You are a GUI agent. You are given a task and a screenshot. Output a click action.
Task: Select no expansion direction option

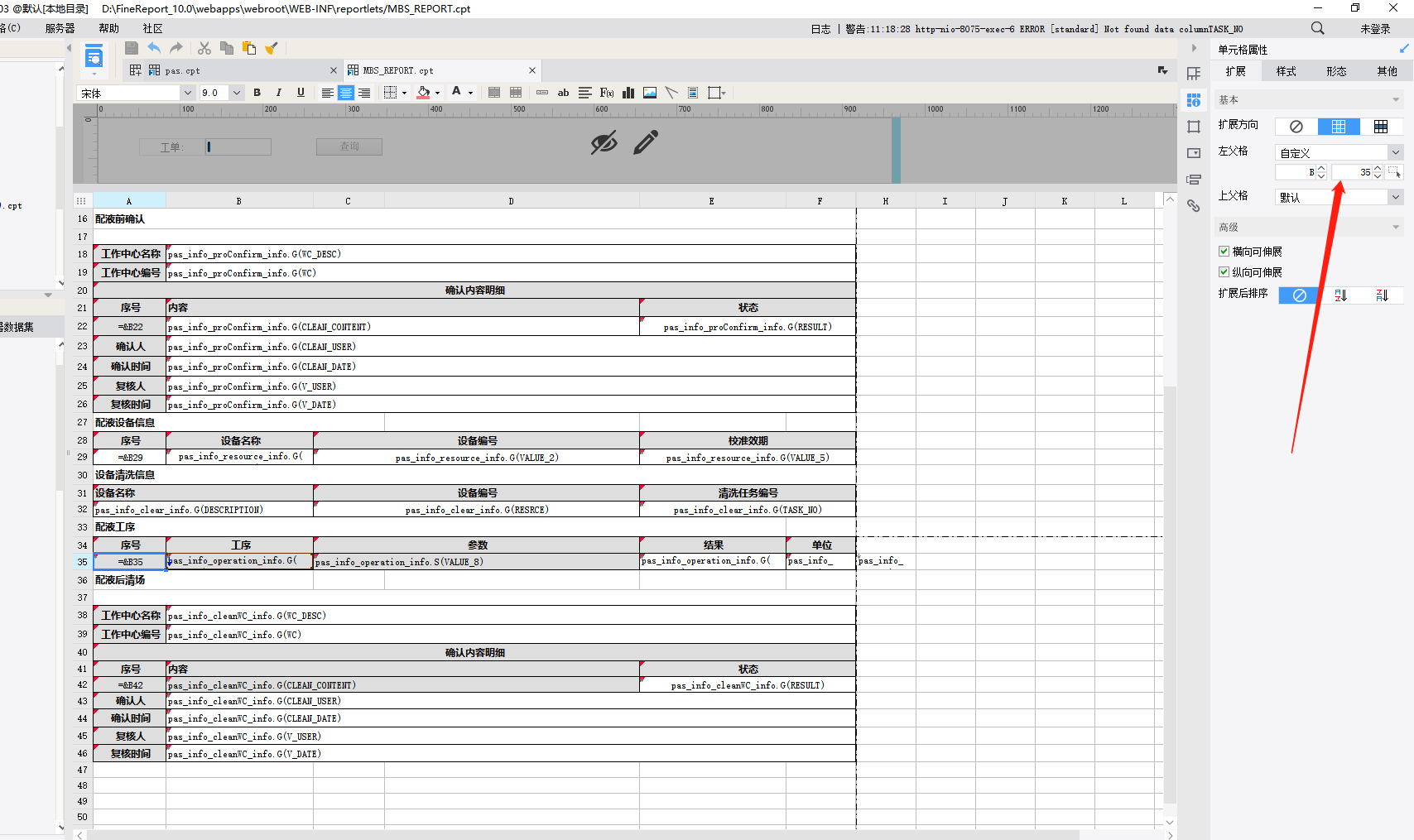(1296, 127)
